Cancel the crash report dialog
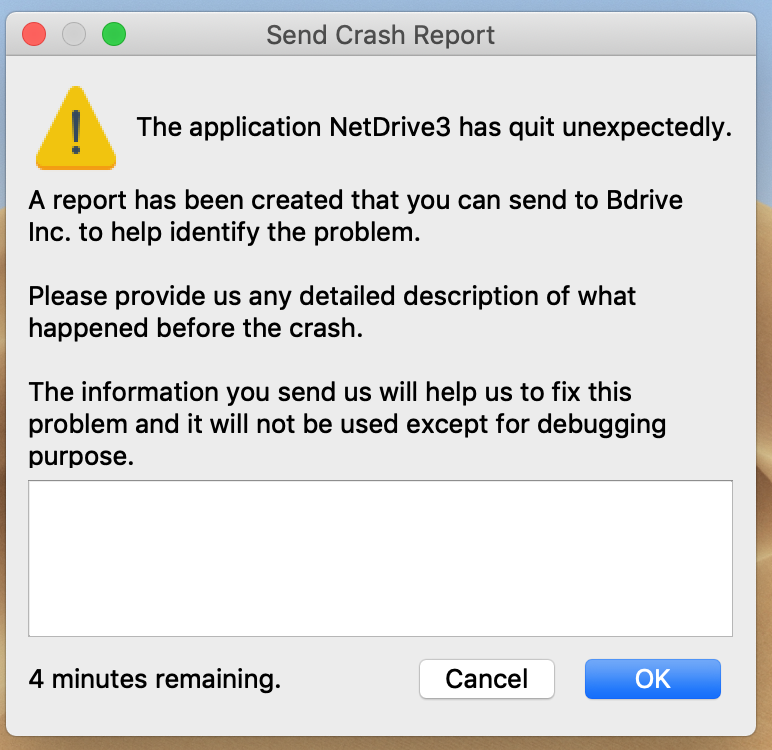The width and height of the screenshot is (772, 750). [x=487, y=679]
